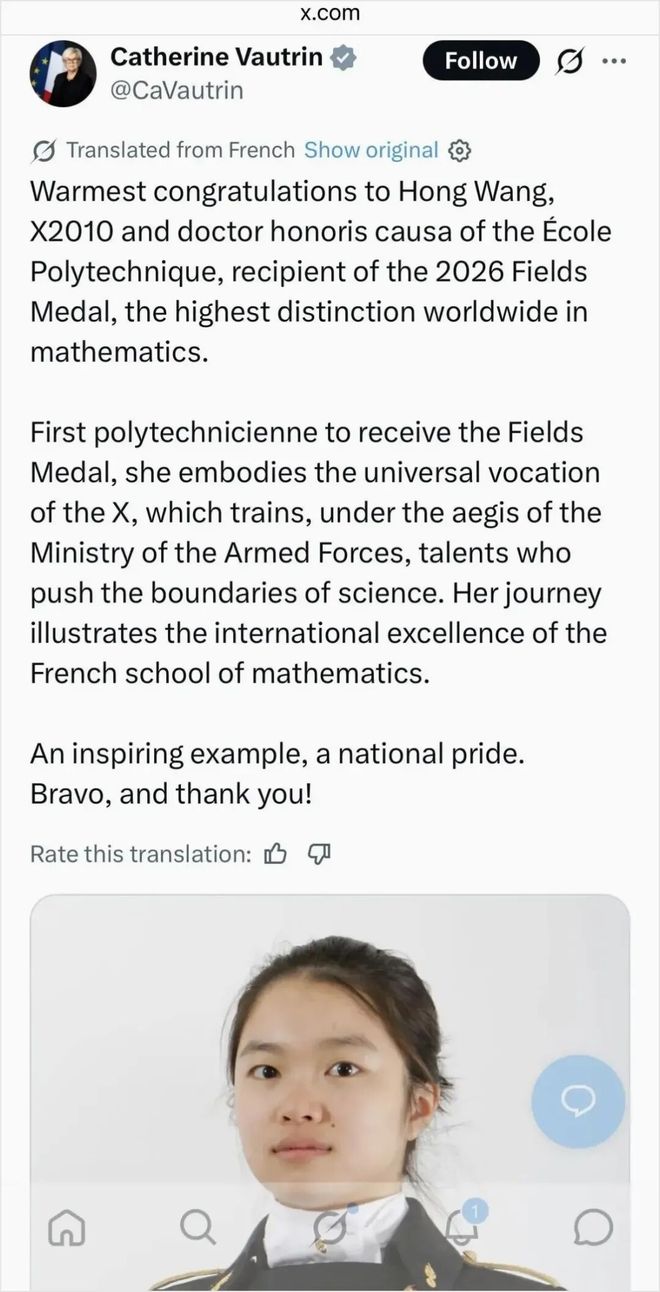
Task: Tap the x.com address bar
Action: pos(330,14)
